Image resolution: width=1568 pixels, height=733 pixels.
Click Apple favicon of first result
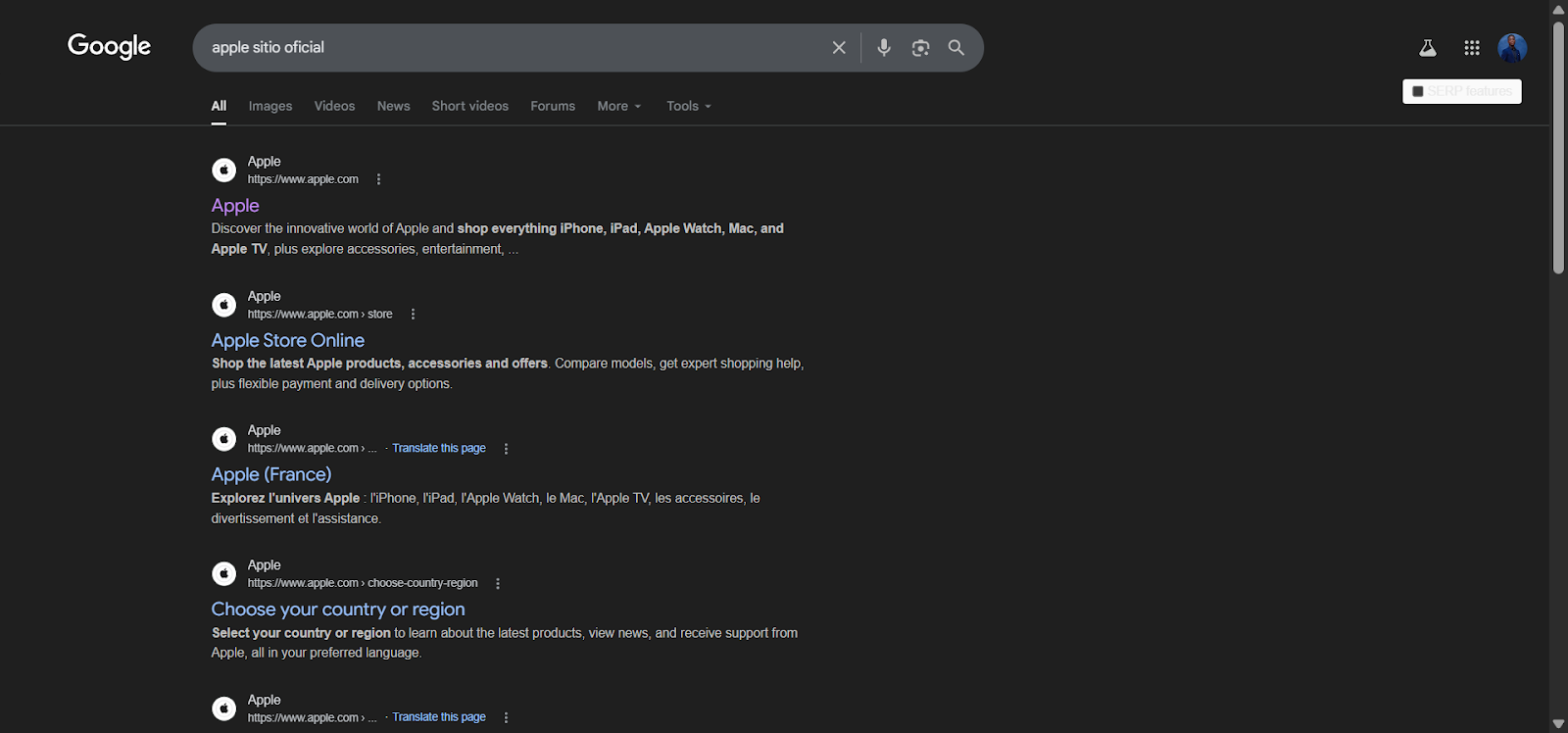[x=224, y=170]
